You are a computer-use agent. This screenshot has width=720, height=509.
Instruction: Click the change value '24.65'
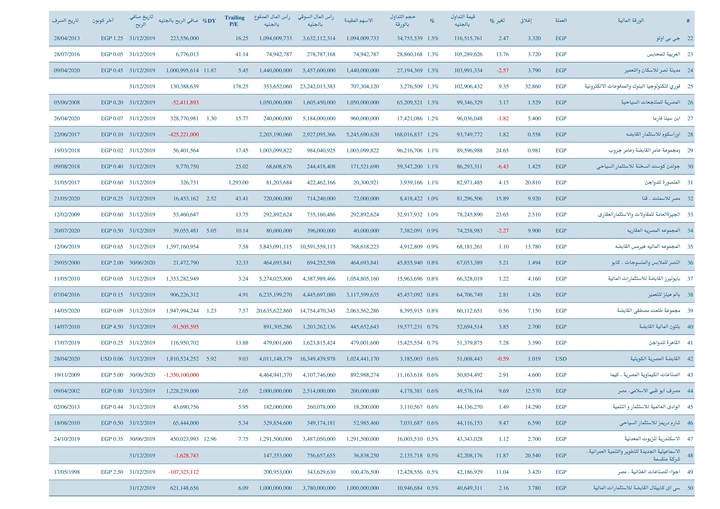[x=502, y=150]
